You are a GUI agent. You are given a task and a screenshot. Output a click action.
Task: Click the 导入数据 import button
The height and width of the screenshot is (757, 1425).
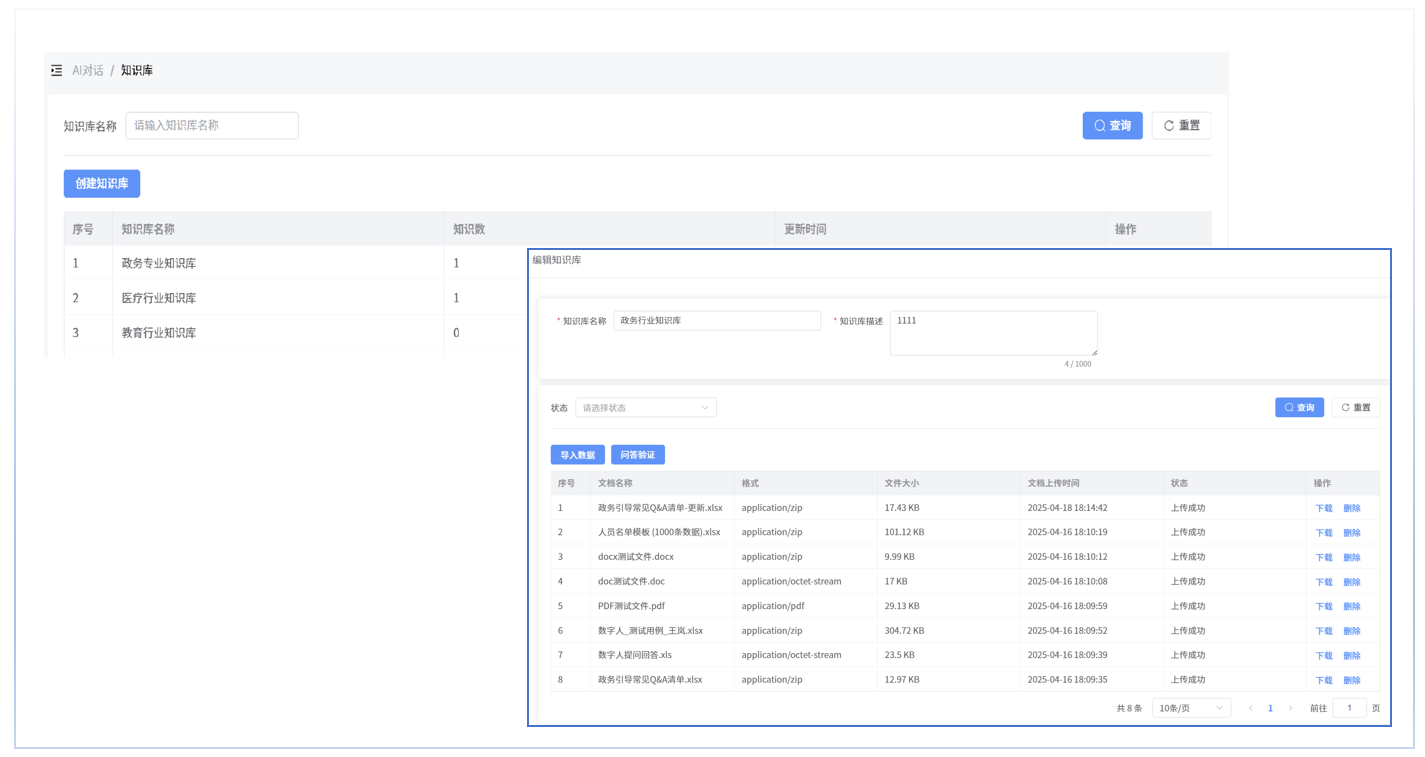tap(577, 455)
